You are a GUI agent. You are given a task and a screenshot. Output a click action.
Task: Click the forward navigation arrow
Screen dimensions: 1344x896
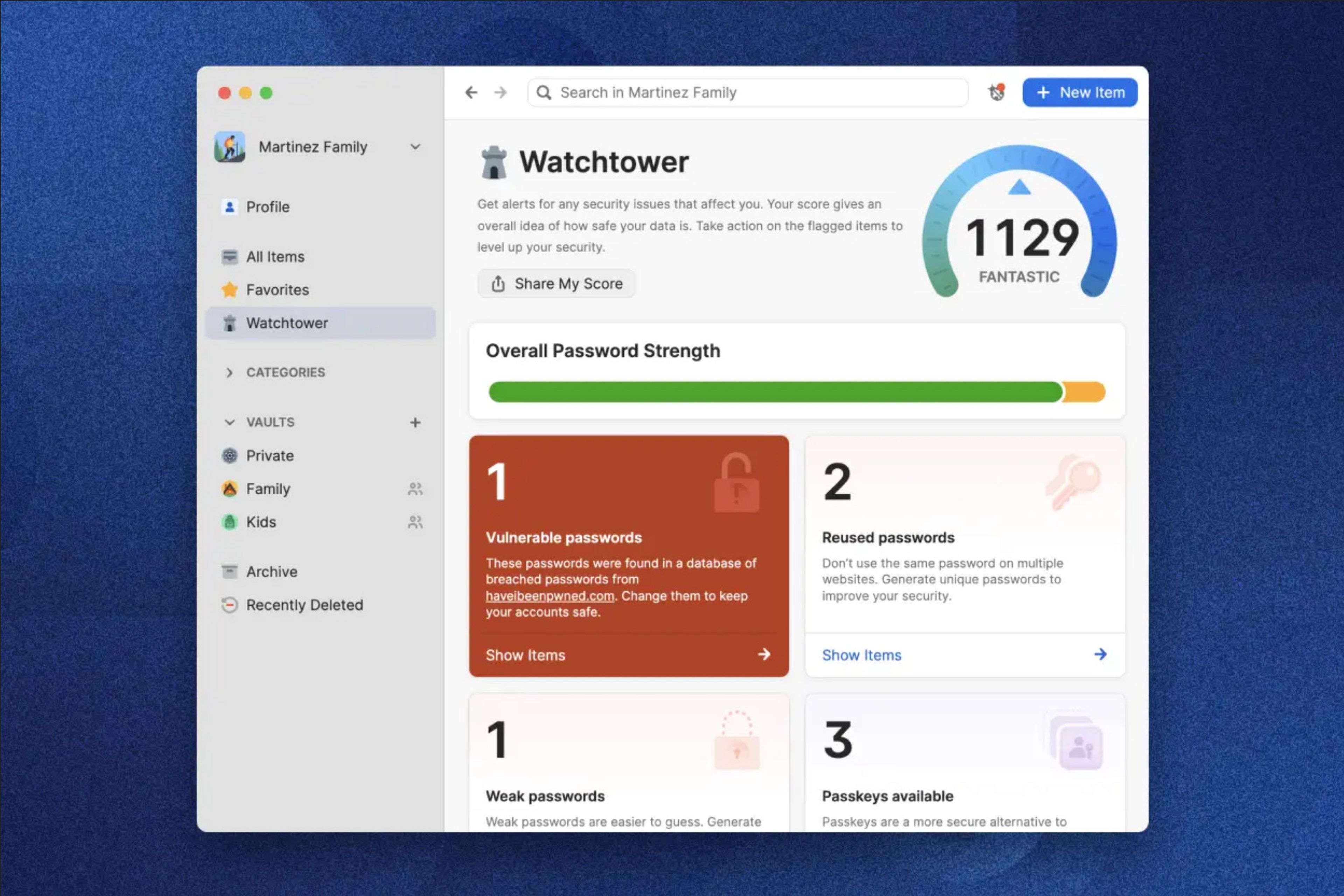(x=500, y=92)
